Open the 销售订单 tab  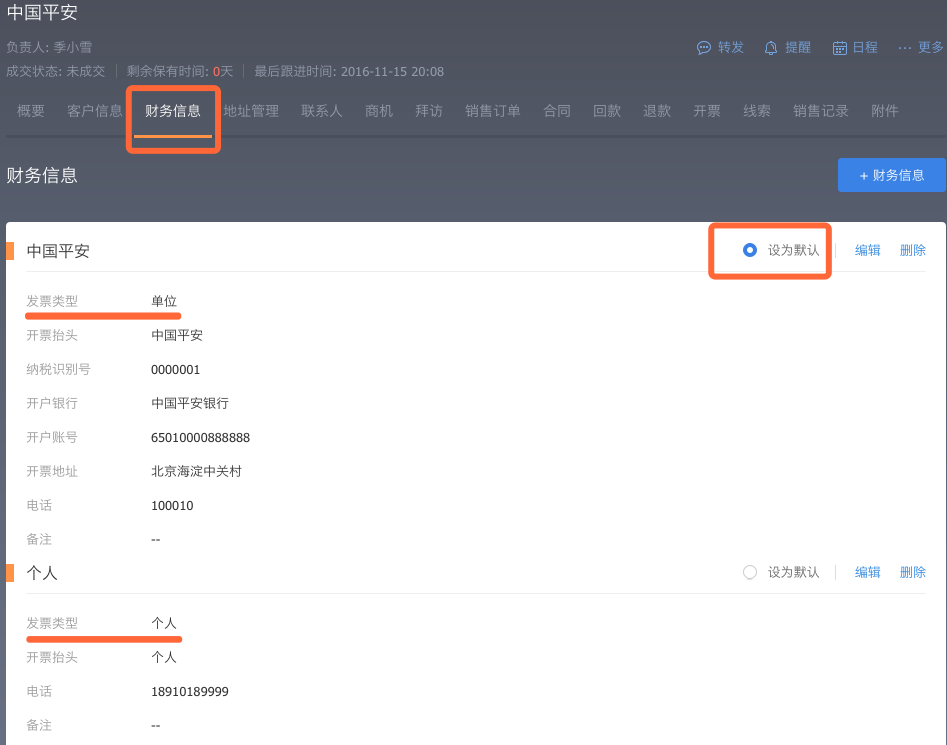point(493,111)
